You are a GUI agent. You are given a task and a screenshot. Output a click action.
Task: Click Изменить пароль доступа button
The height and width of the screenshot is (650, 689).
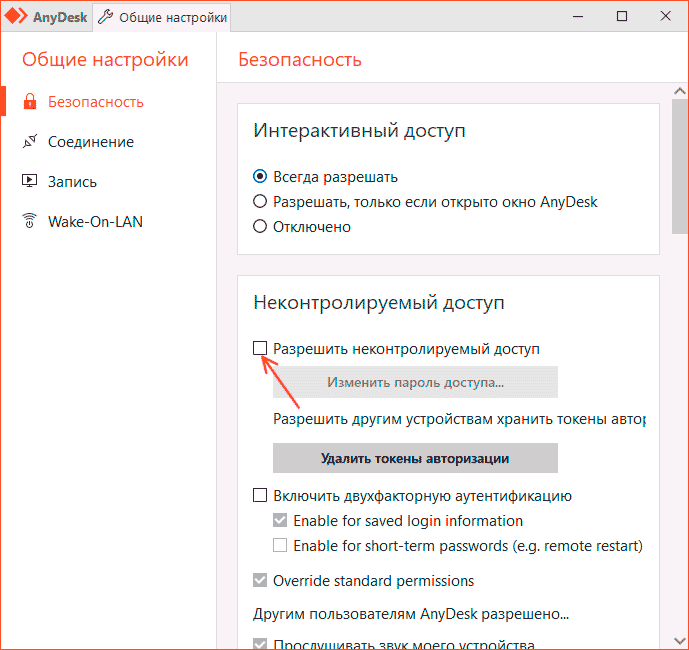coord(415,382)
